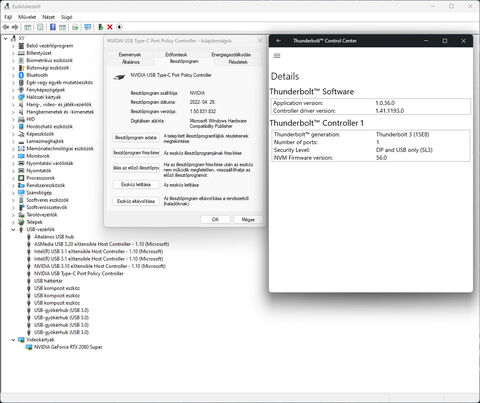The image size is (480, 403).
Task: Click the NVM Firmware version 56.0 value
Action: click(381, 158)
